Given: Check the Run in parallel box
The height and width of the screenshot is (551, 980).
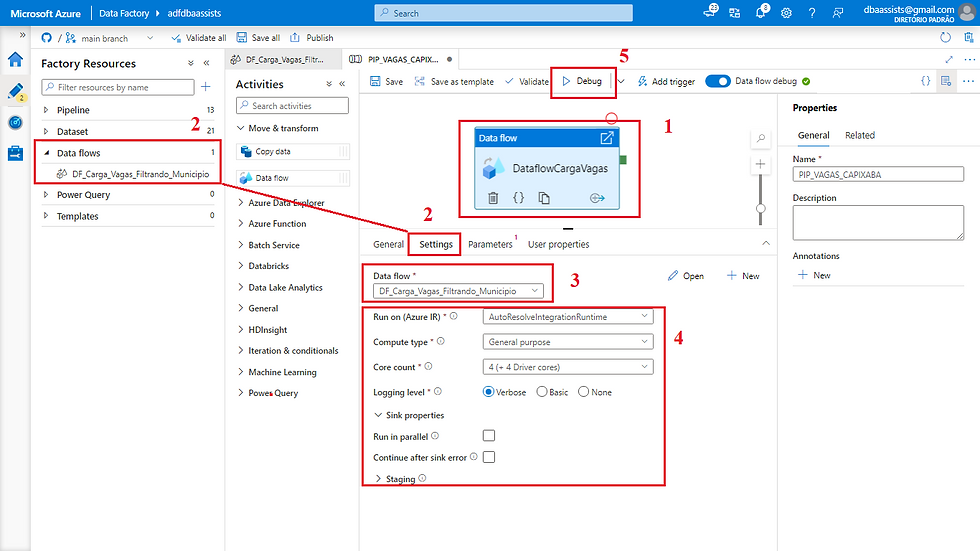Looking at the screenshot, I should (x=489, y=435).
